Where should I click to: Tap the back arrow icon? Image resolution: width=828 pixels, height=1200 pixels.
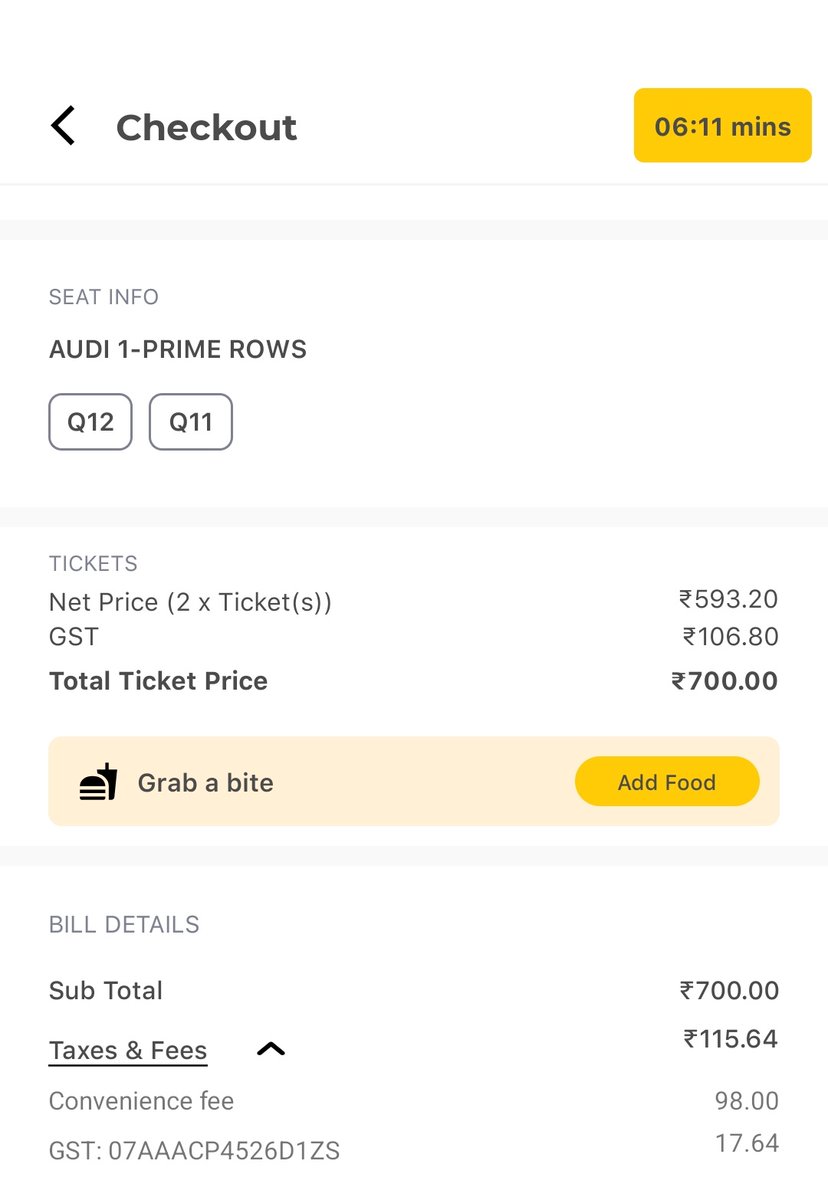pos(63,127)
